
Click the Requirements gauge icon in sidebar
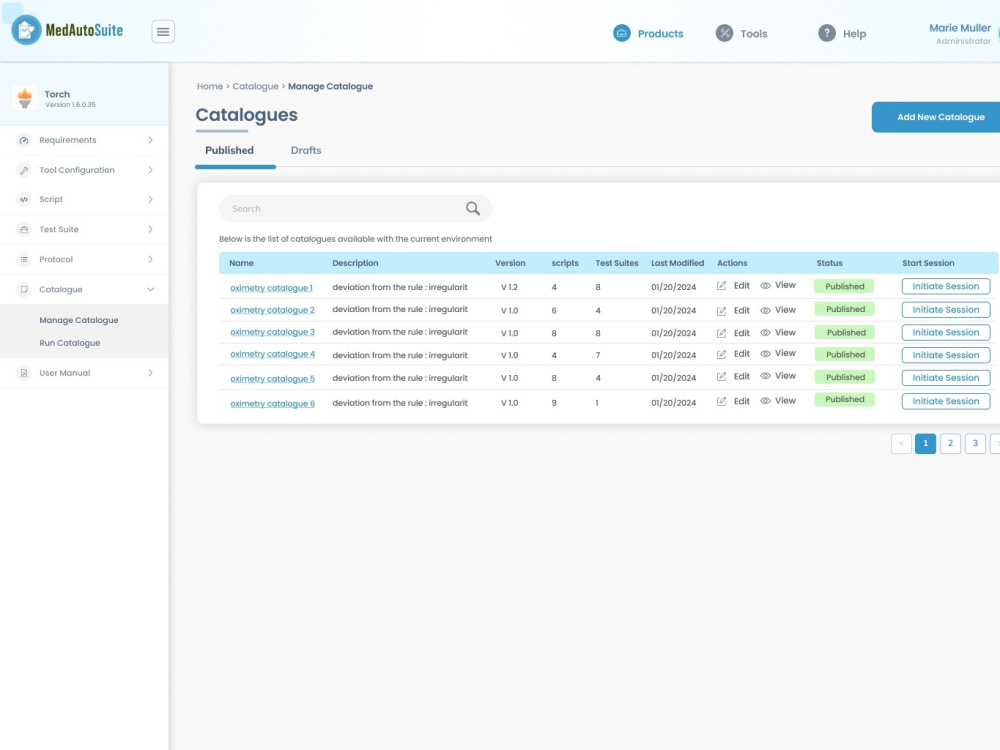(x=24, y=140)
